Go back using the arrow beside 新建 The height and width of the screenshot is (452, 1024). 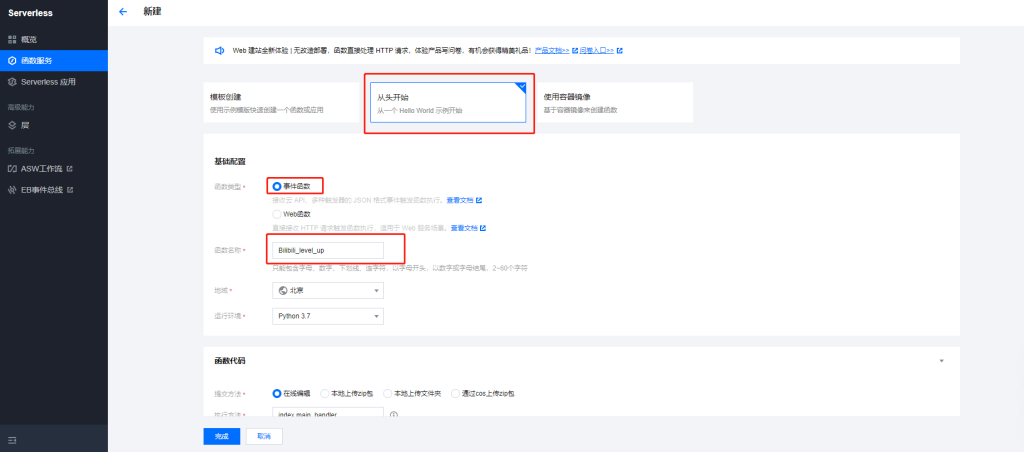pyautogui.click(x=123, y=12)
